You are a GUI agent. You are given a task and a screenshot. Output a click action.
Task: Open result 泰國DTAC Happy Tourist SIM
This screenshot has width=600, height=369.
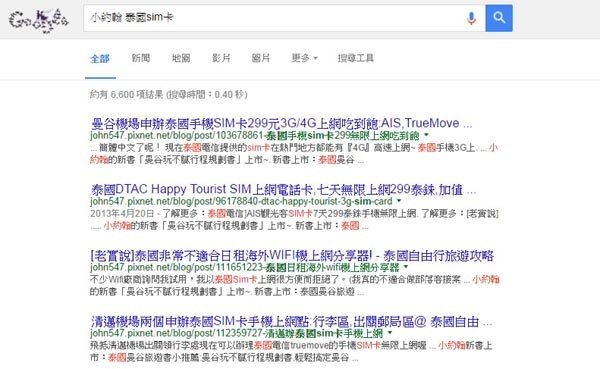pos(284,189)
